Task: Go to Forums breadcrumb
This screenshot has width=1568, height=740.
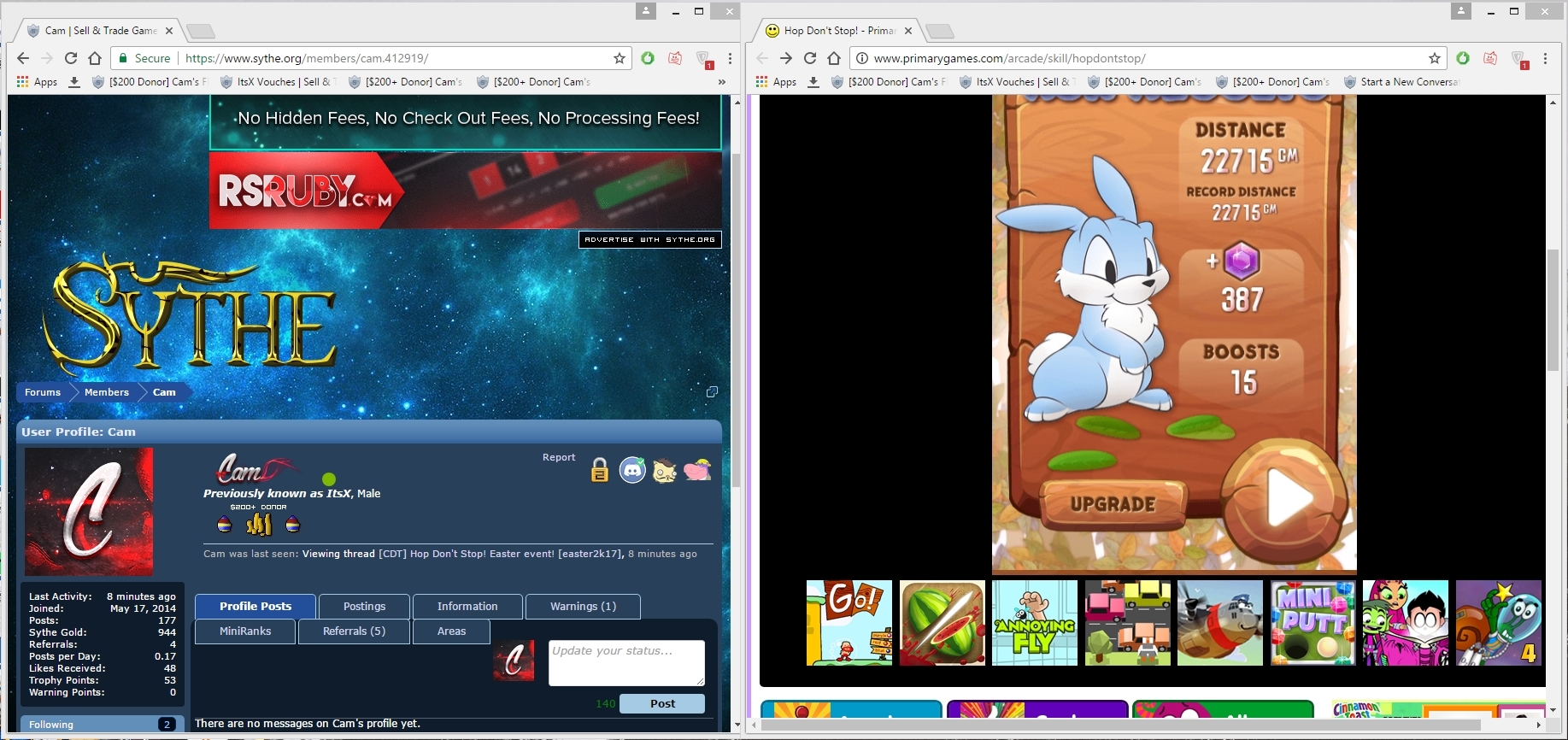Action: tap(43, 392)
